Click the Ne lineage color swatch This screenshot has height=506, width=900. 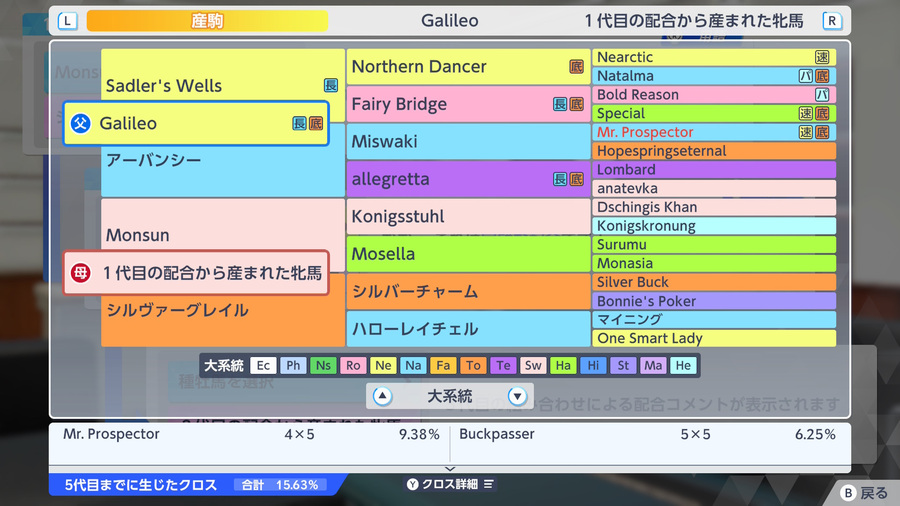[x=383, y=365]
